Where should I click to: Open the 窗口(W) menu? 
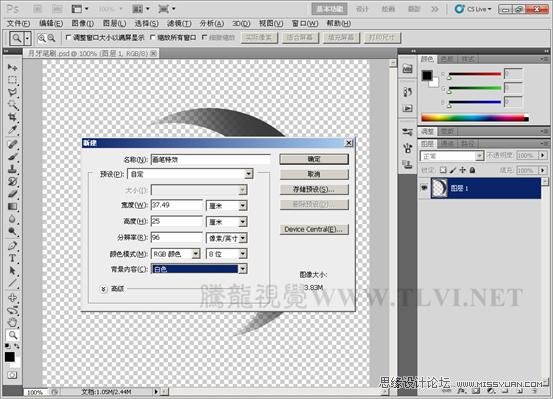click(x=305, y=23)
